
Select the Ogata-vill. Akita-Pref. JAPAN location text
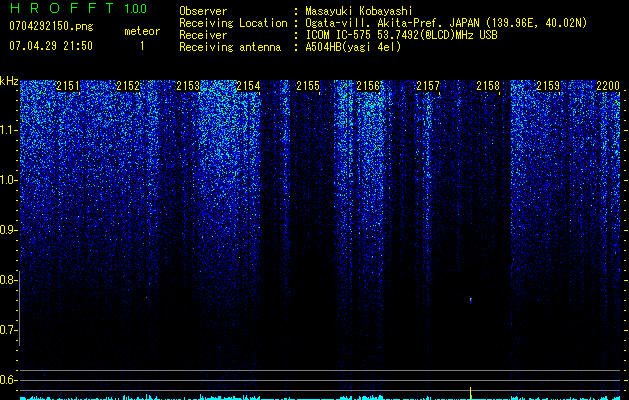446,23
